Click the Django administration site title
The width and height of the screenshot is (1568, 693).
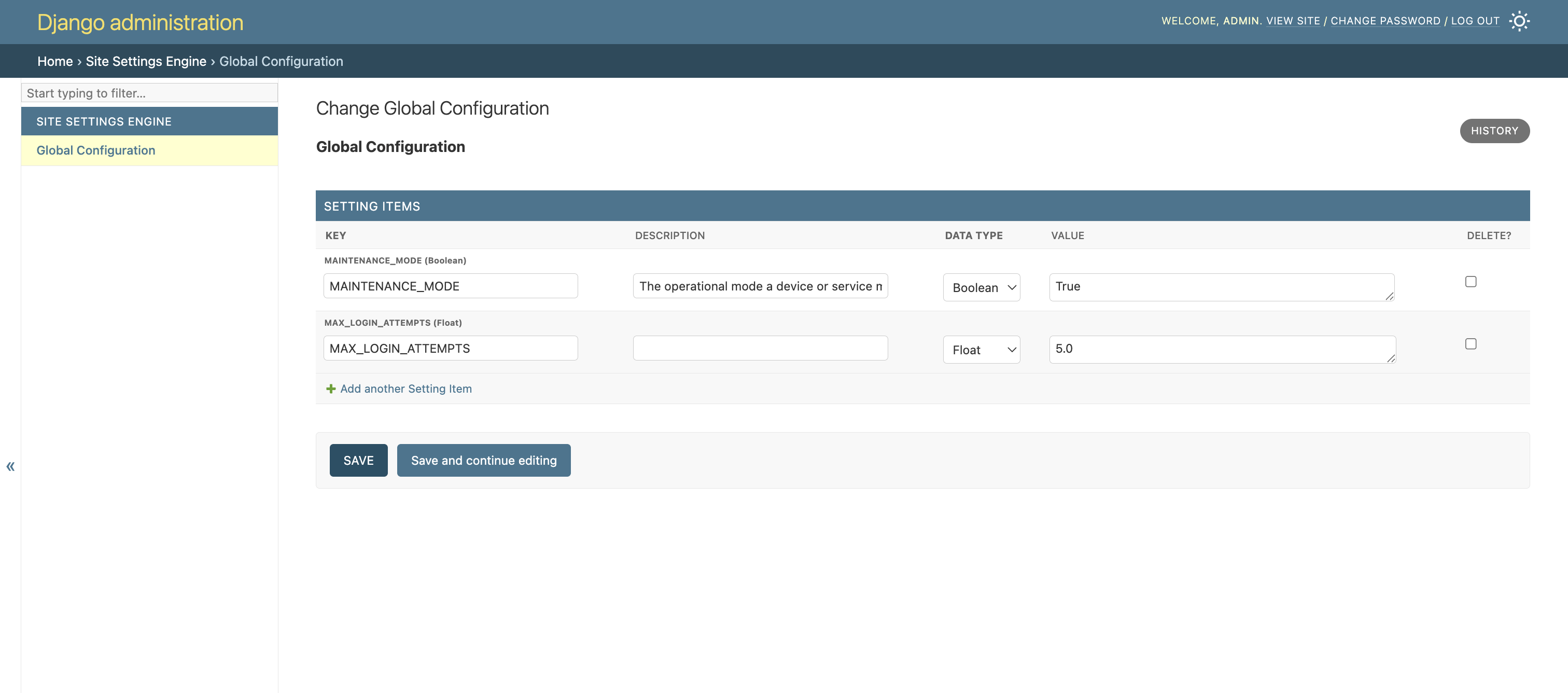pyautogui.click(x=140, y=22)
